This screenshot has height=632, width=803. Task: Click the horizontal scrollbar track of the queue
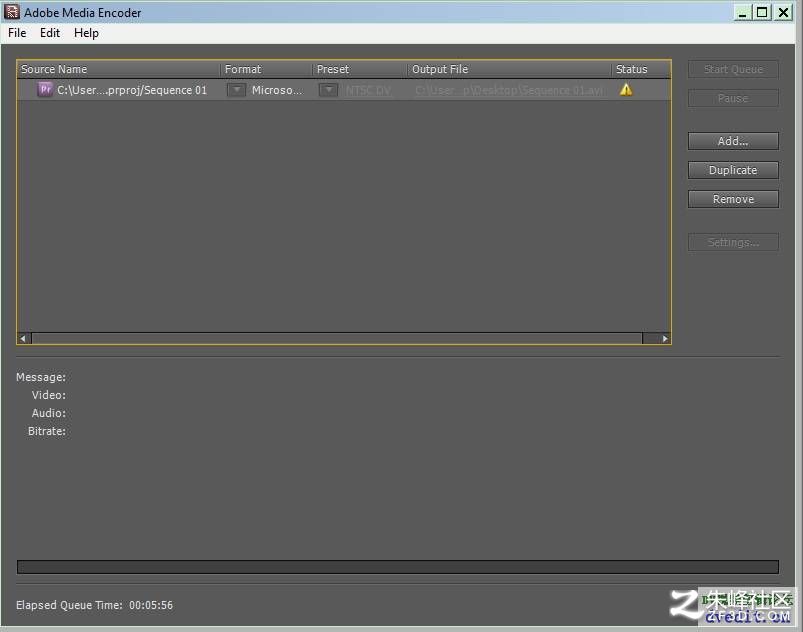tap(336, 338)
